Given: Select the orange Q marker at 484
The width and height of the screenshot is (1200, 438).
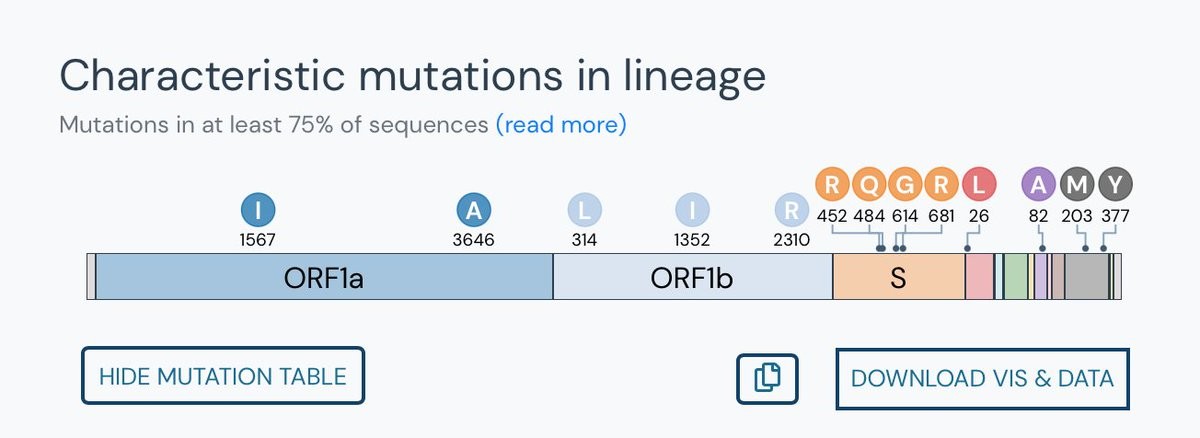Looking at the screenshot, I should point(870,184).
